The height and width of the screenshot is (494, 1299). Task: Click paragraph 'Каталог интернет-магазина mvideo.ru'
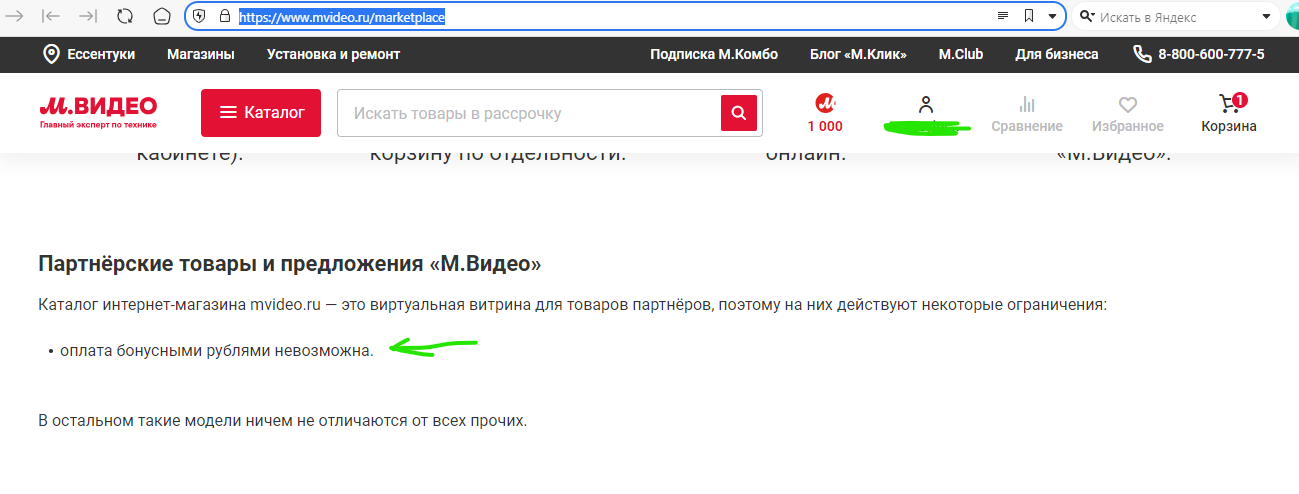pyautogui.click(x=573, y=305)
